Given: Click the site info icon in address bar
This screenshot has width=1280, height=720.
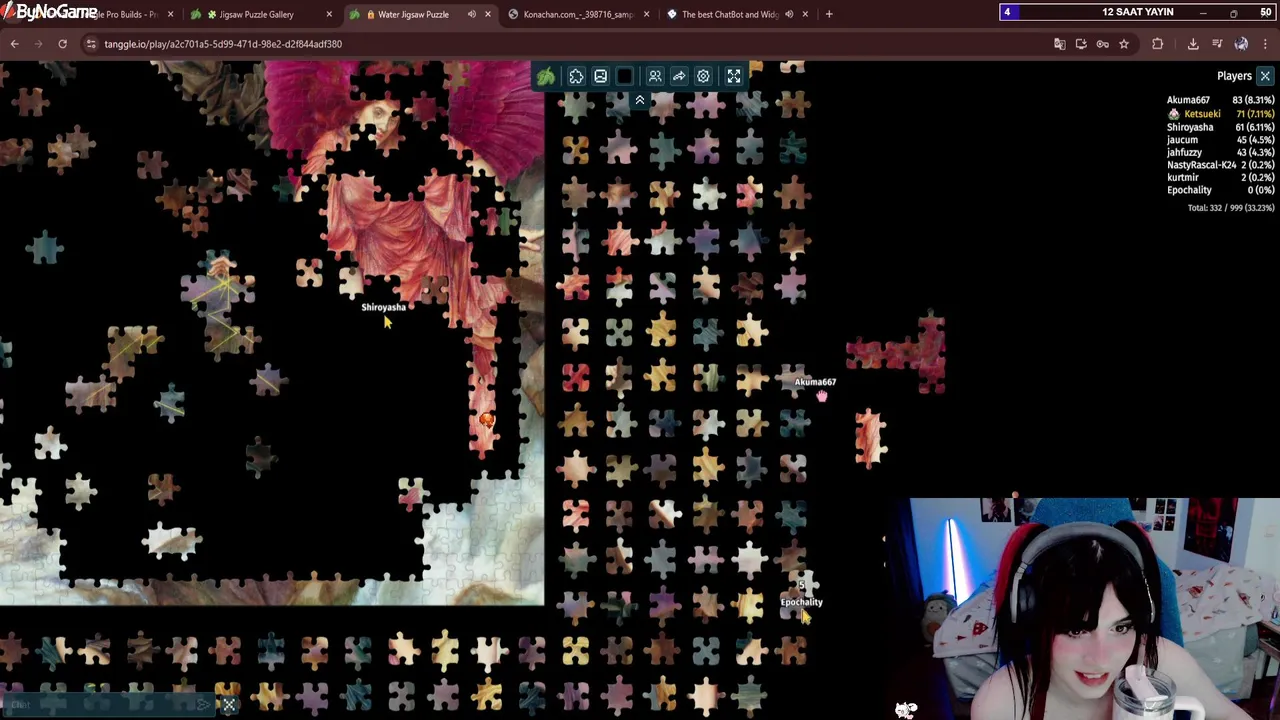Looking at the screenshot, I should 91,44.
